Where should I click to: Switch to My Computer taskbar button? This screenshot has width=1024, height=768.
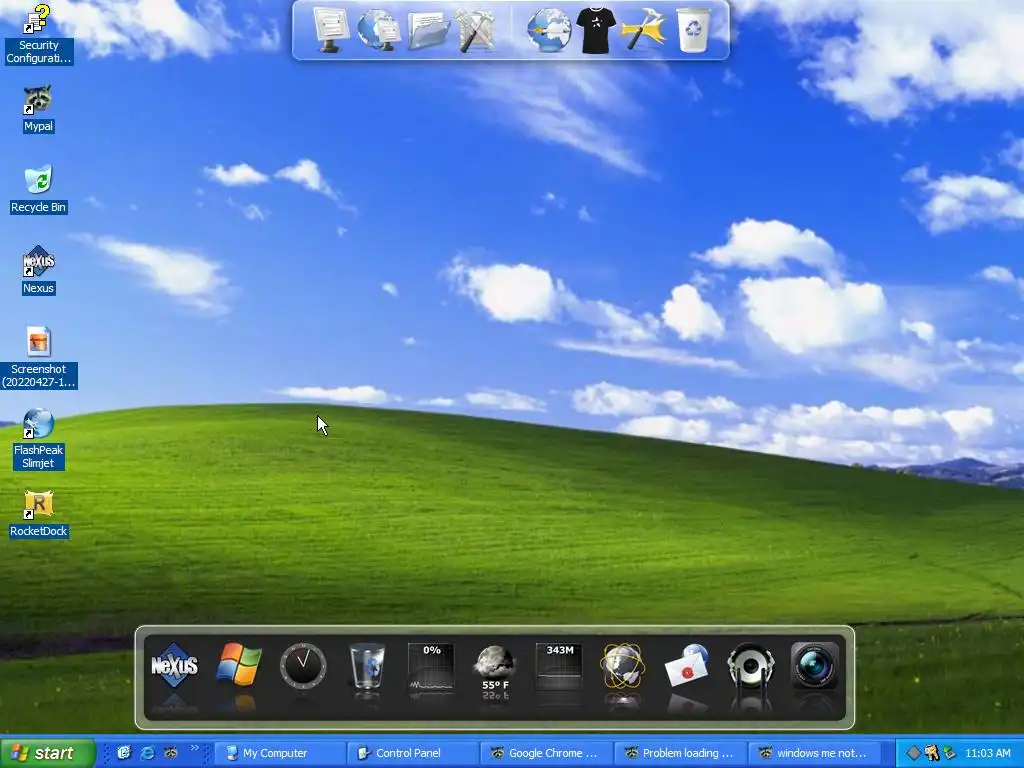point(279,753)
